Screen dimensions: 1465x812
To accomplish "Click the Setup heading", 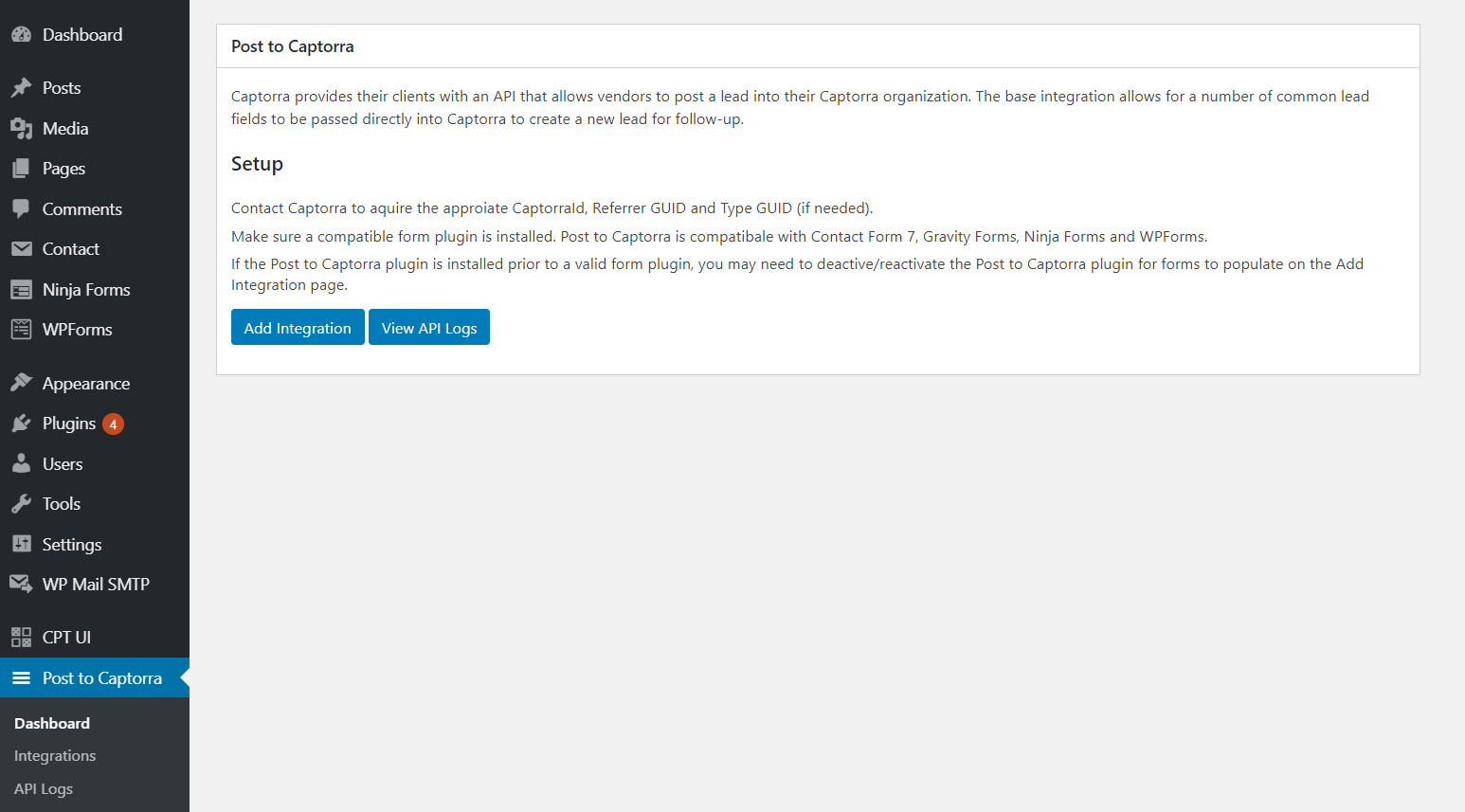I will [257, 164].
